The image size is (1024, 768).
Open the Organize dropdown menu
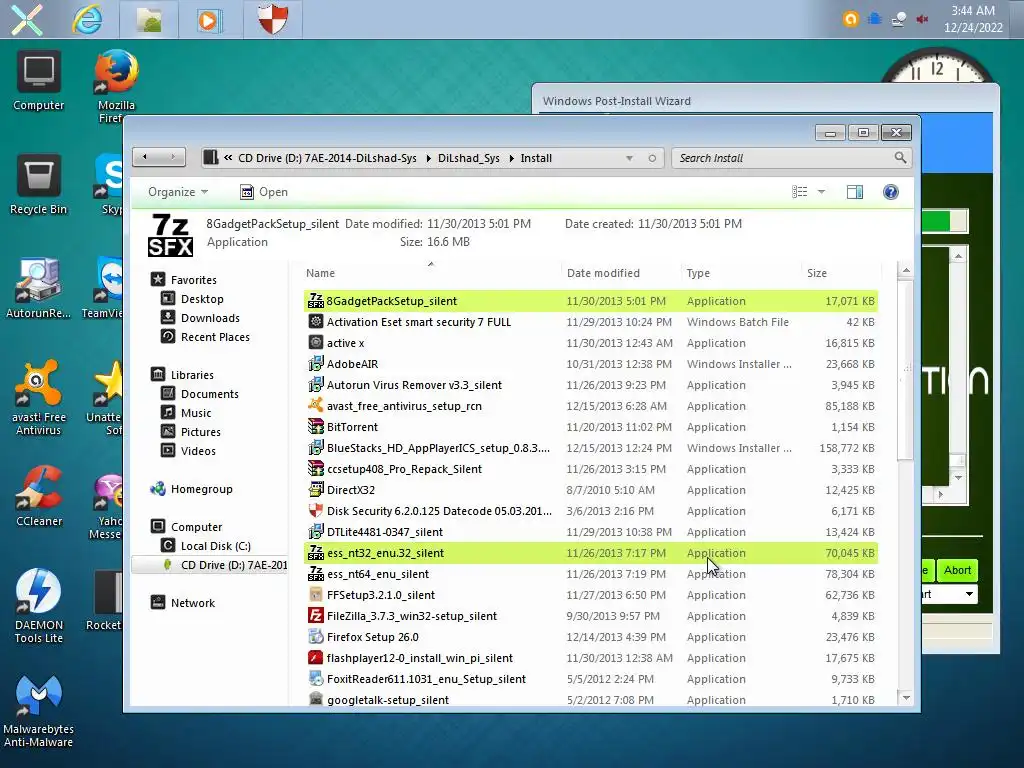click(178, 191)
